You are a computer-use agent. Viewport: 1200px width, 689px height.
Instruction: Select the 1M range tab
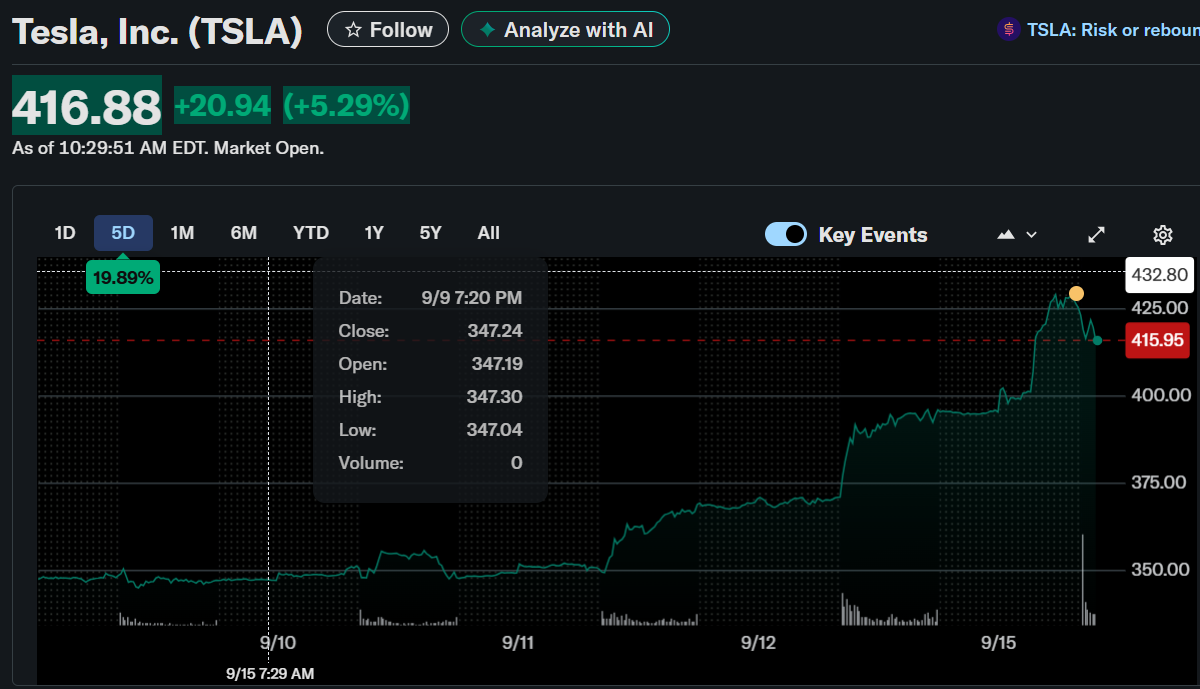point(182,233)
